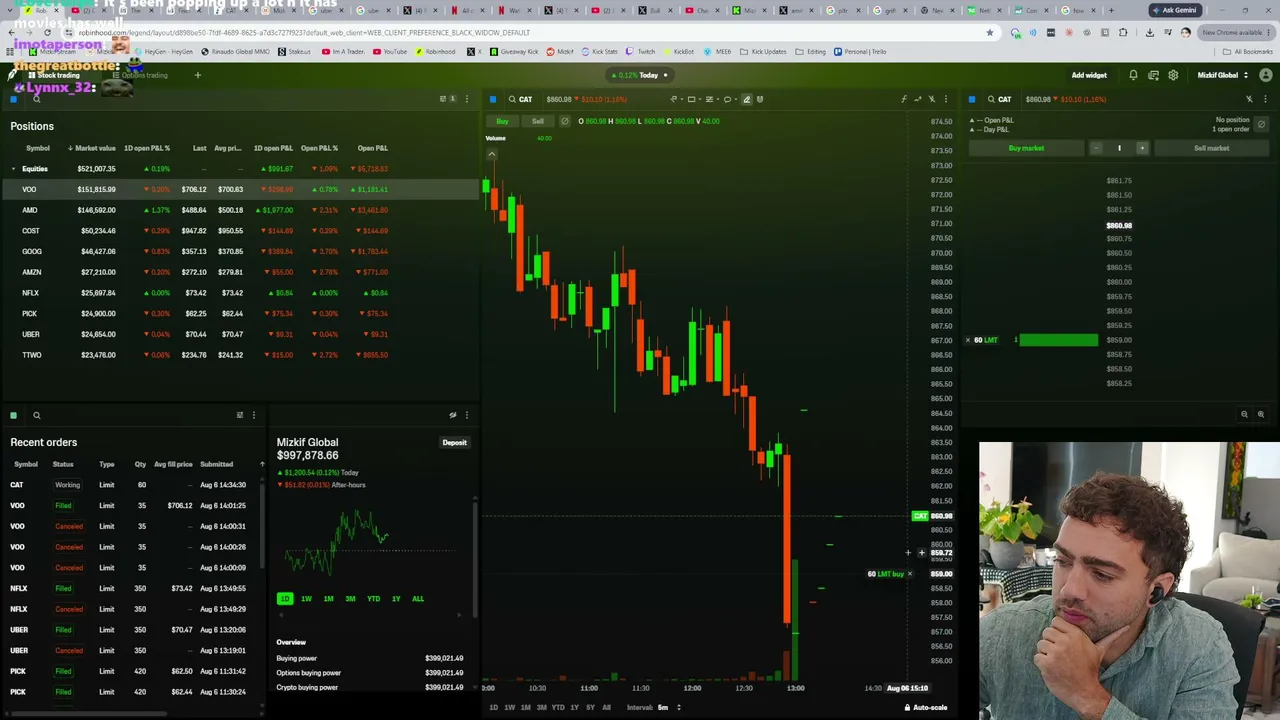Viewport: 1280px width, 720px height.
Task: Click the Sell button on CAT chart
Action: pos(538,121)
